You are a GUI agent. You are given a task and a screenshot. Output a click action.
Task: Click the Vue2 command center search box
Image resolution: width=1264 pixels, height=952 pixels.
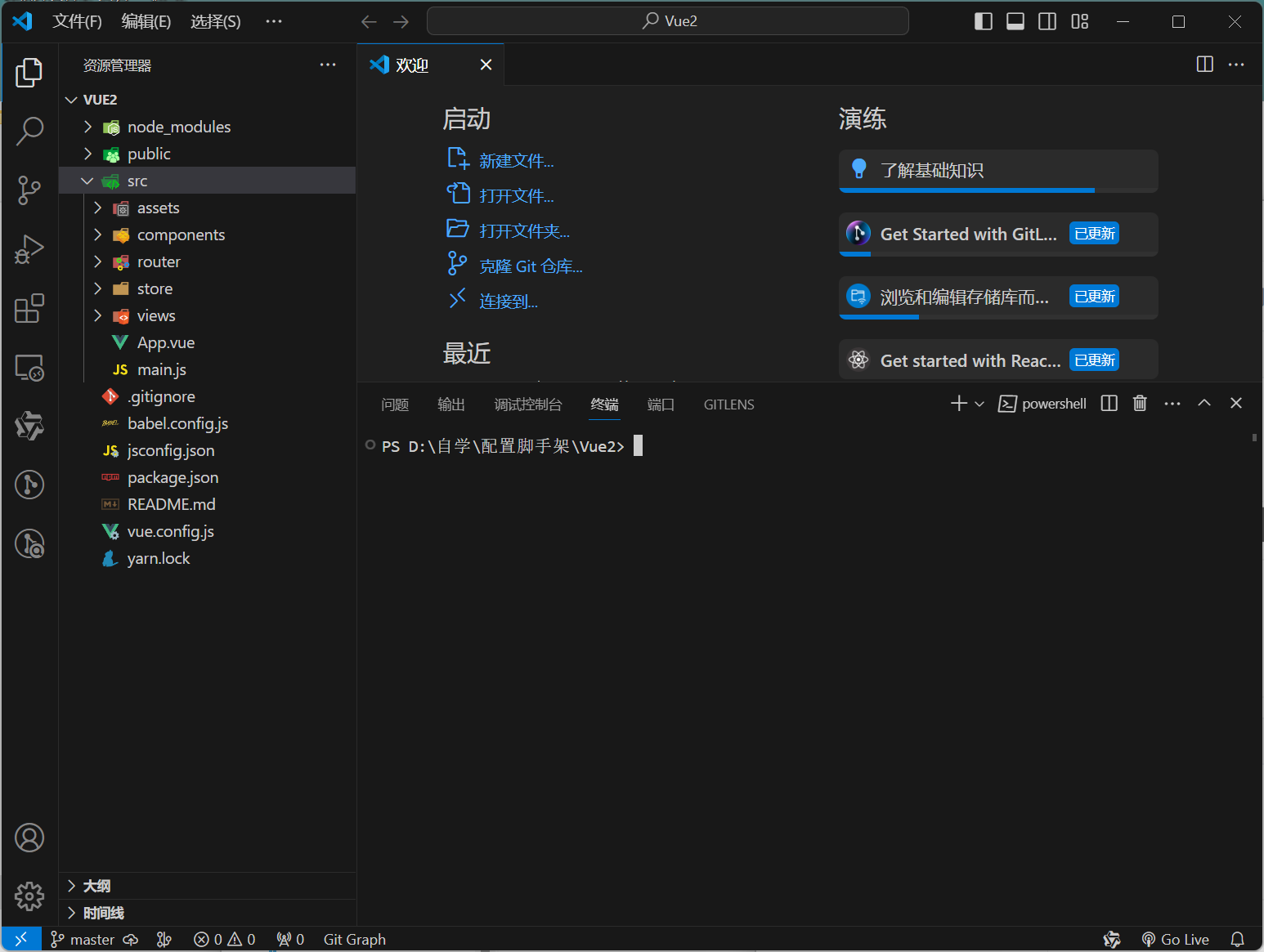pos(668,21)
